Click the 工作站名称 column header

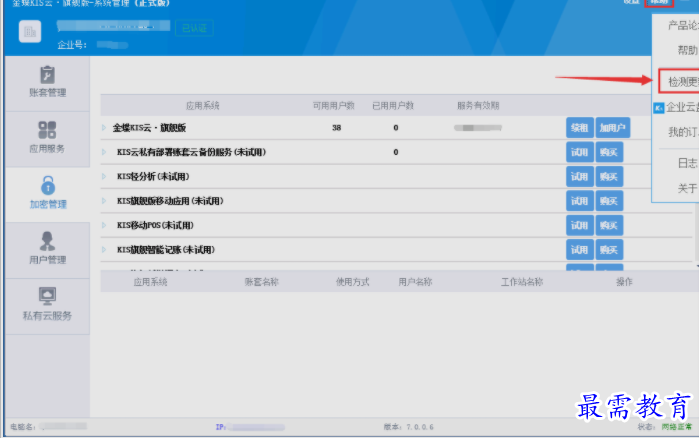[x=522, y=282]
